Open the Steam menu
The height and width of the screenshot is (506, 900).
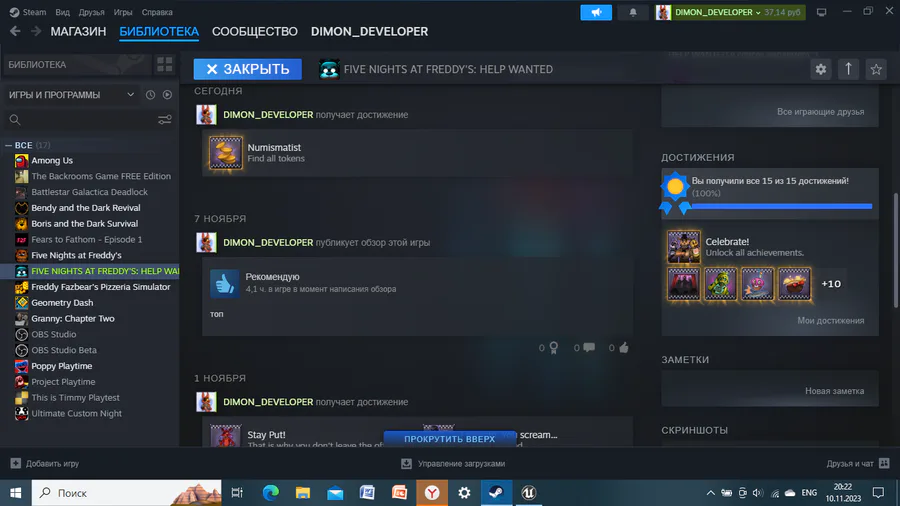pyautogui.click(x=28, y=12)
